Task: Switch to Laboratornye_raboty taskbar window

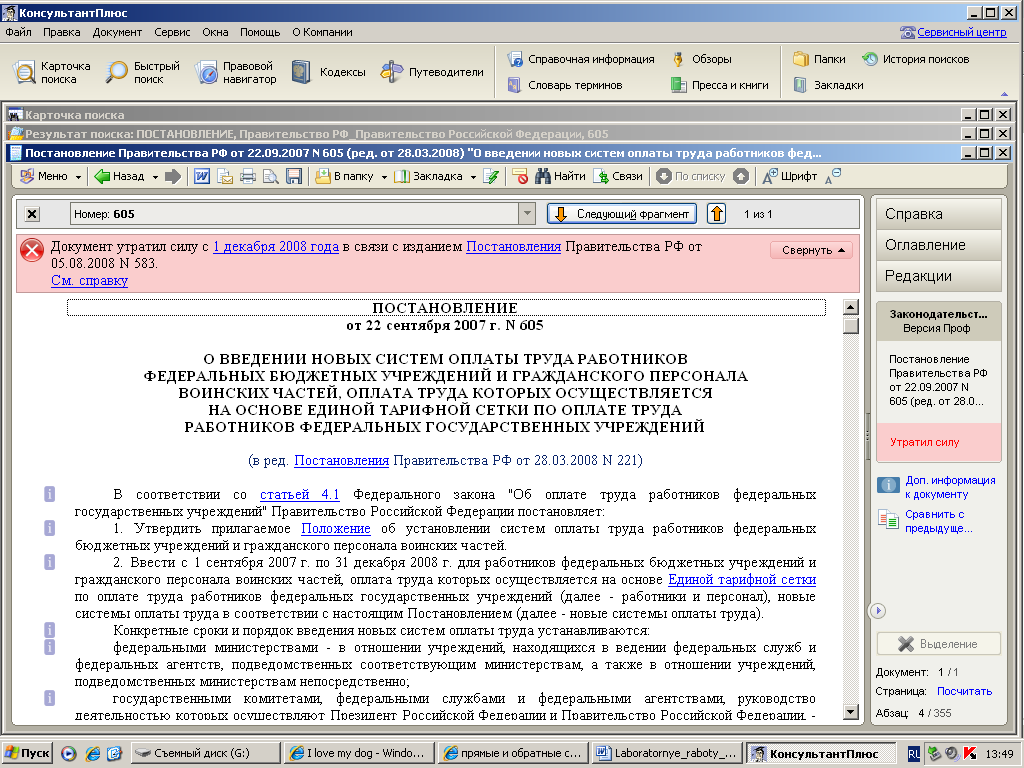Action: 667,753
